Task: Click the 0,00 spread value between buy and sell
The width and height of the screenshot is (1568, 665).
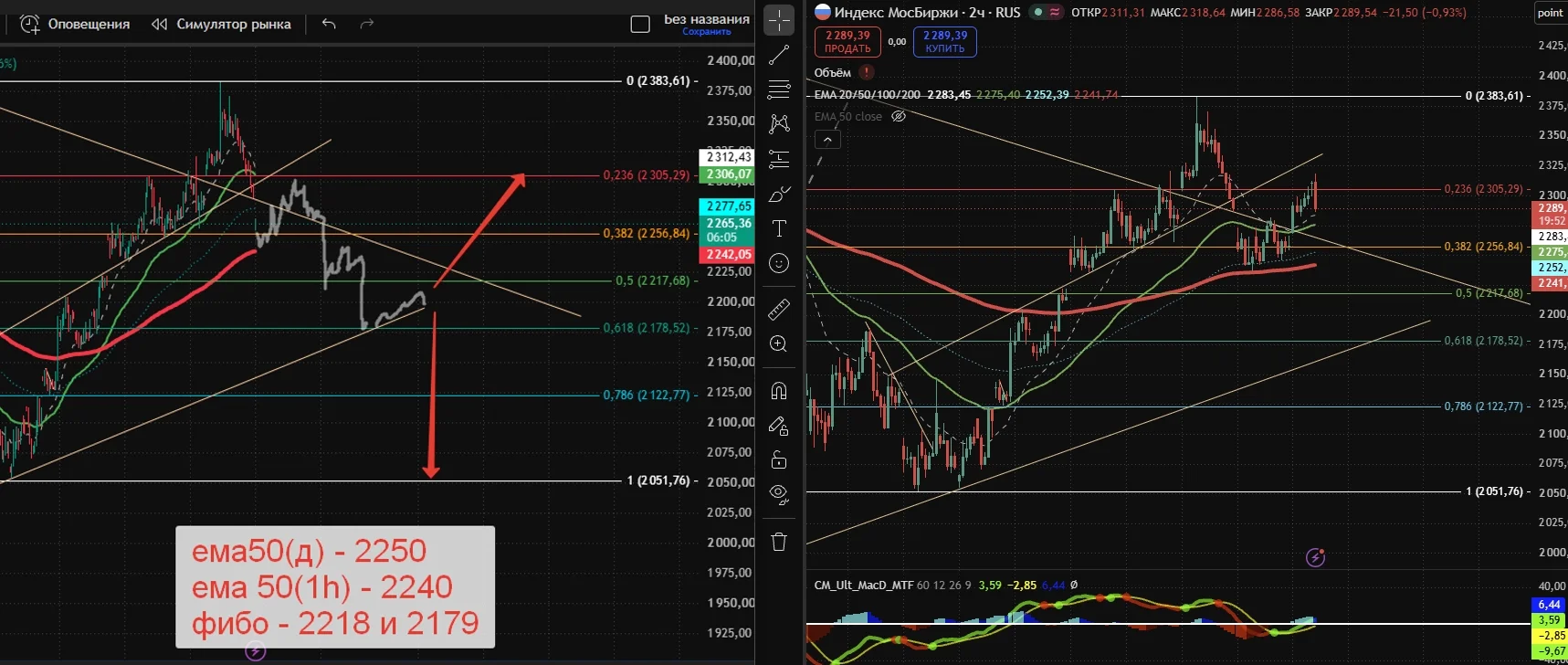Action: (897, 41)
